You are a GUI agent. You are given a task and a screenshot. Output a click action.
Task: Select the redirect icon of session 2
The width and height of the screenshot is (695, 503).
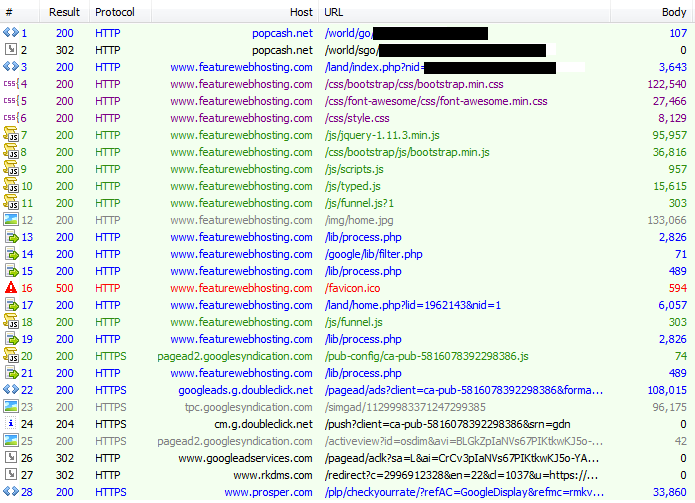pyautogui.click(x=11, y=50)
